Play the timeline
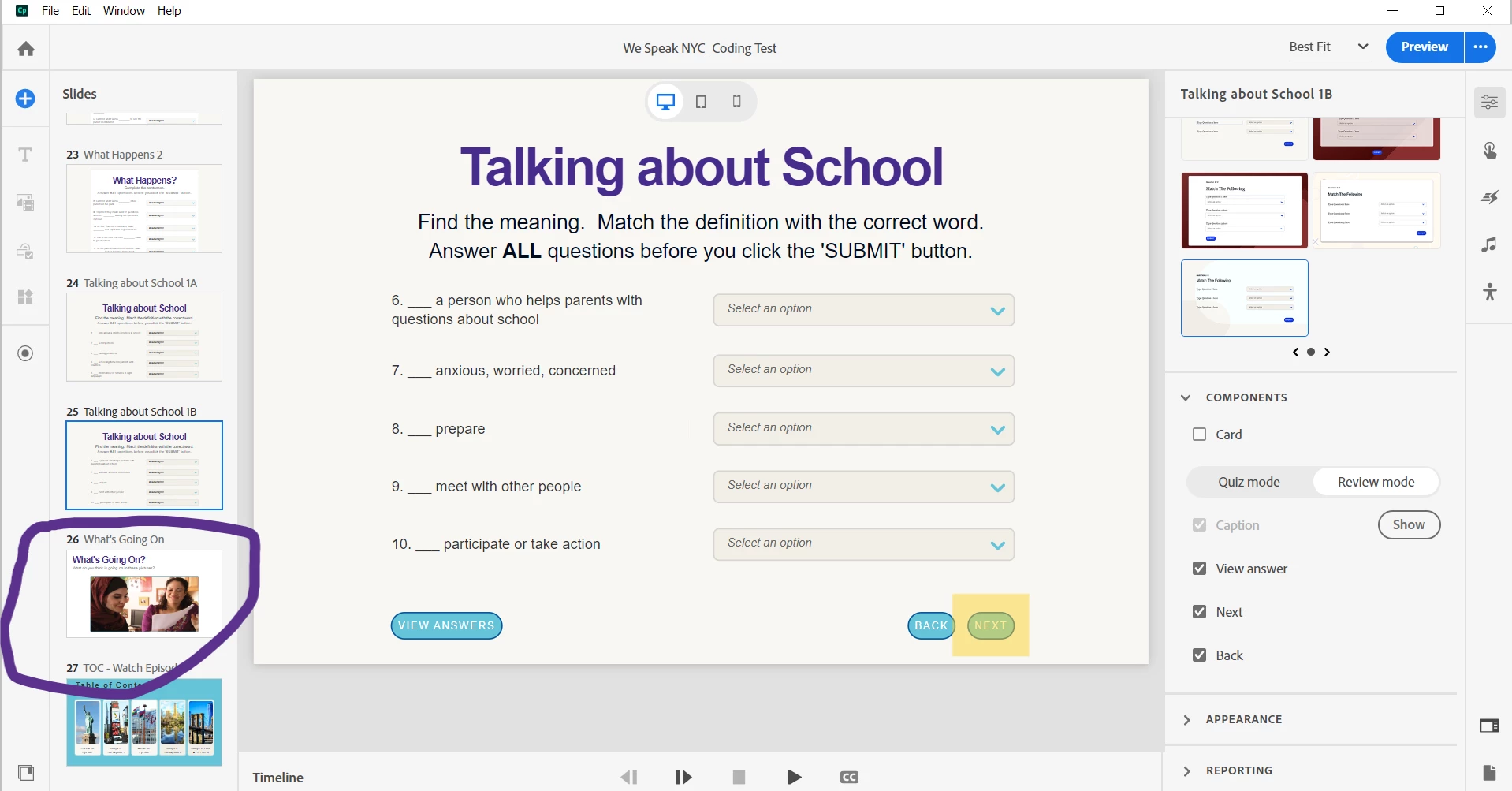This screenshot has height=791, width=1512. click(x=794, y=778)
